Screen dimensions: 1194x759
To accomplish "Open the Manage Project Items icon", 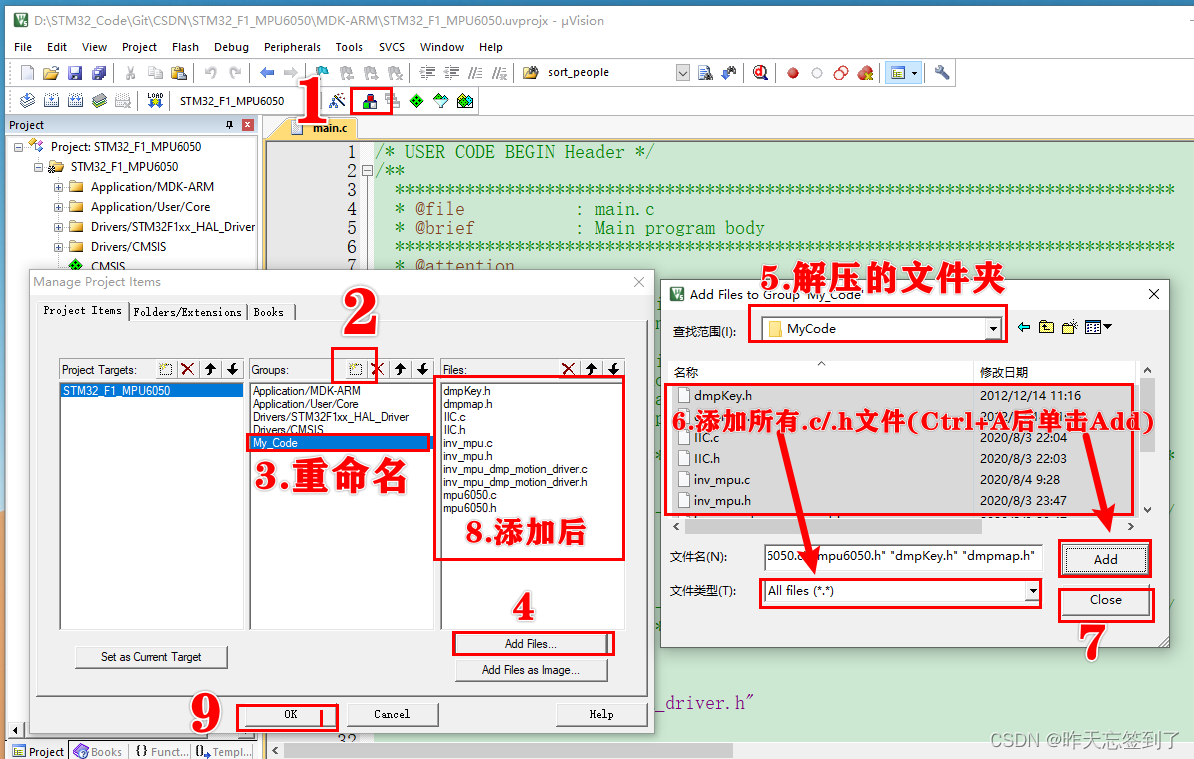I will click(x=370, y=100).
